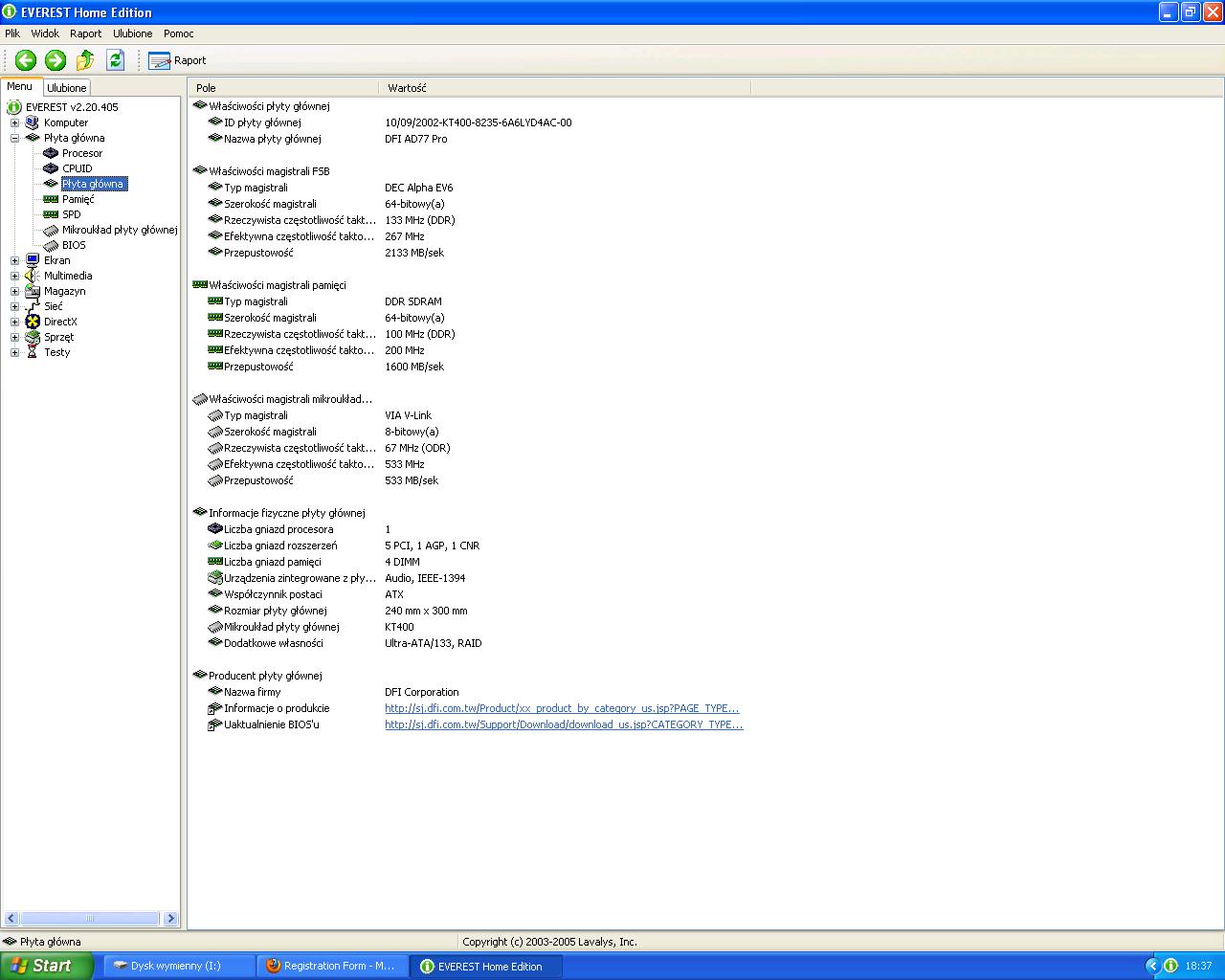This screenshot has height=980, width=1225.
Task: Switch to the Menu sidebar tab
Action: (x=20, y=86)
